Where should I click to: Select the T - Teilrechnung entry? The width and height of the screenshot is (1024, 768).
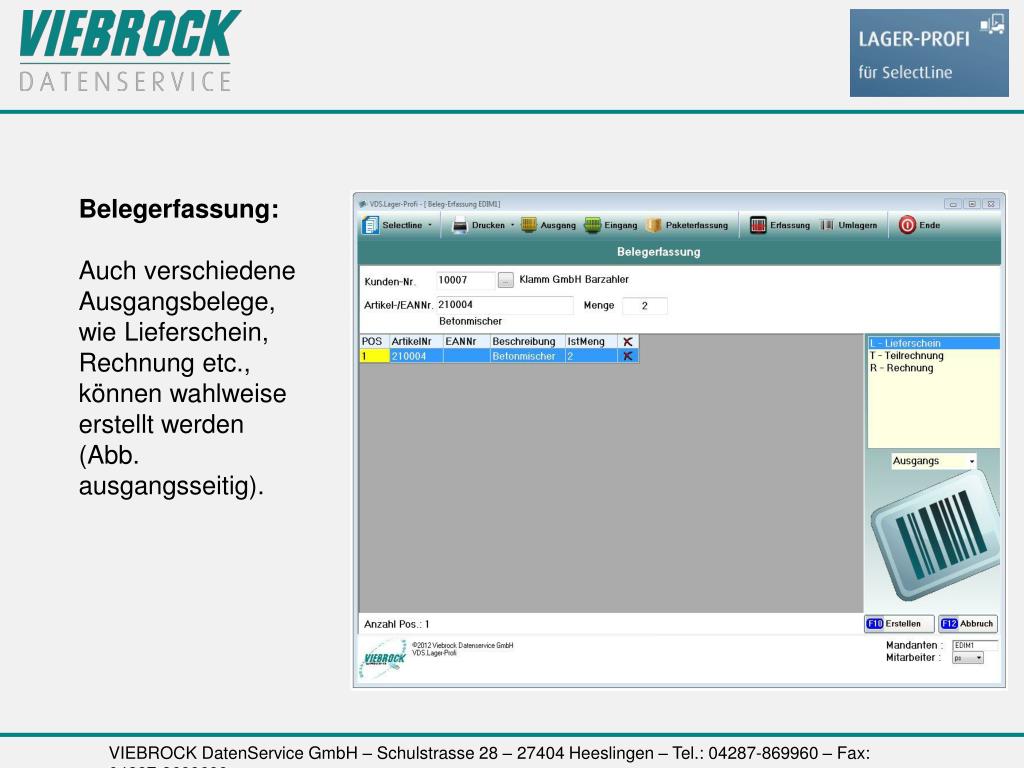(906, 355)
